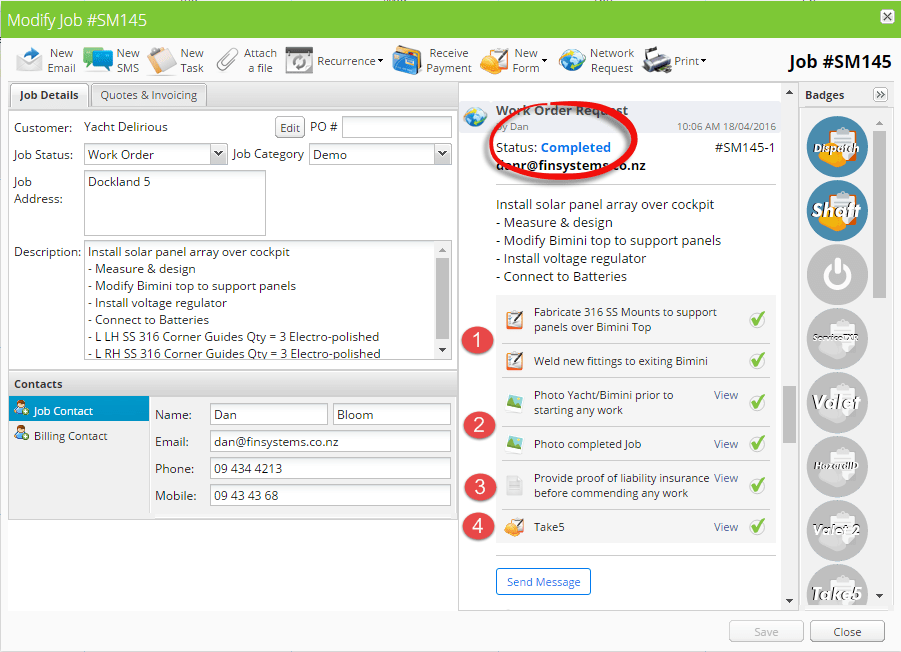The width and height of the screenshot is (901, 652).
Task: Click into the PO # field
Action: coord(396,127)
